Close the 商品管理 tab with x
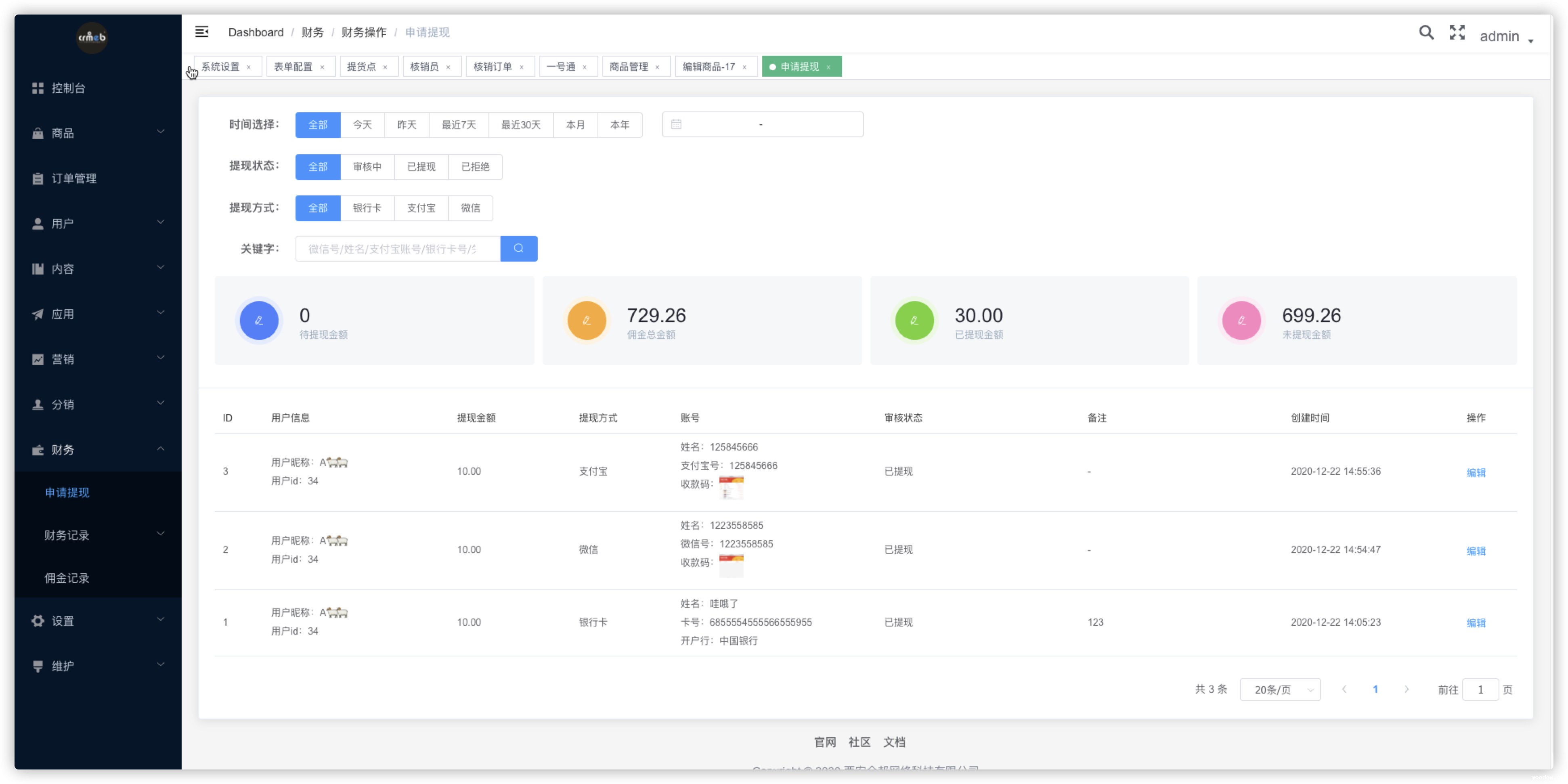The width and height of the screenshot is (1568, 784). (x=657, y=67)
